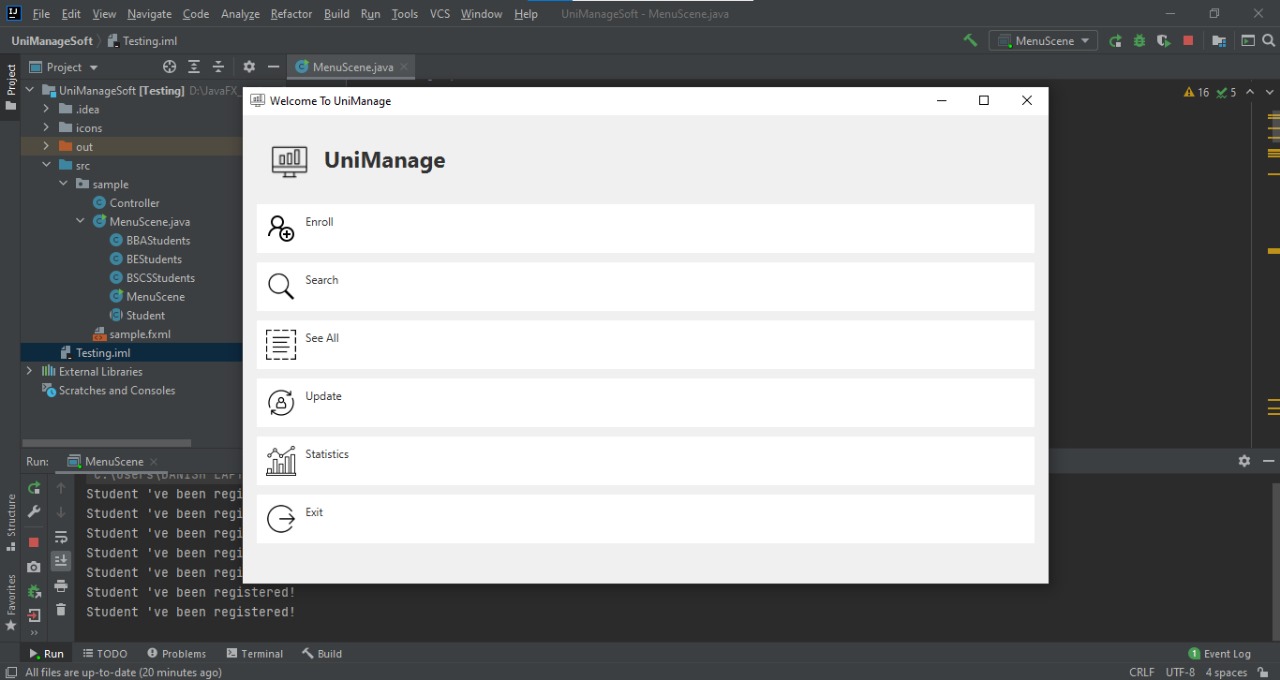Viewport: 1280px width, 680px height.
Task: Collapse the UniManageSoft root node
Action: [29, 90]
